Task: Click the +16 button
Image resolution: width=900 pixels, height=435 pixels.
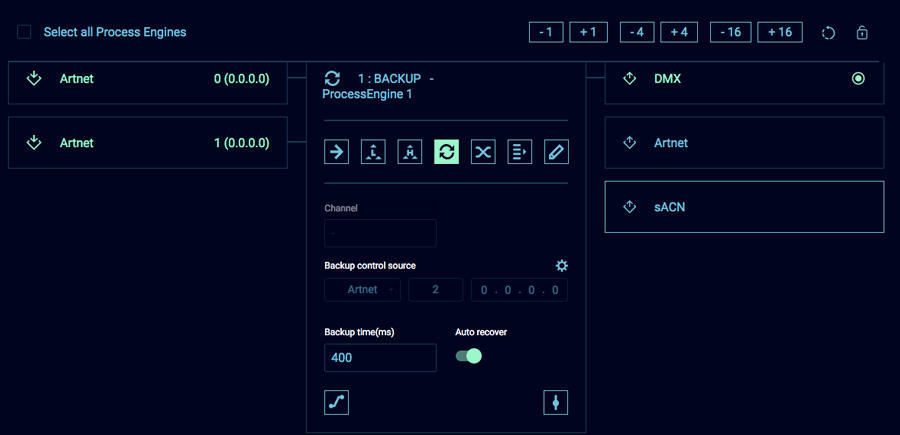Action: (780, 32)
